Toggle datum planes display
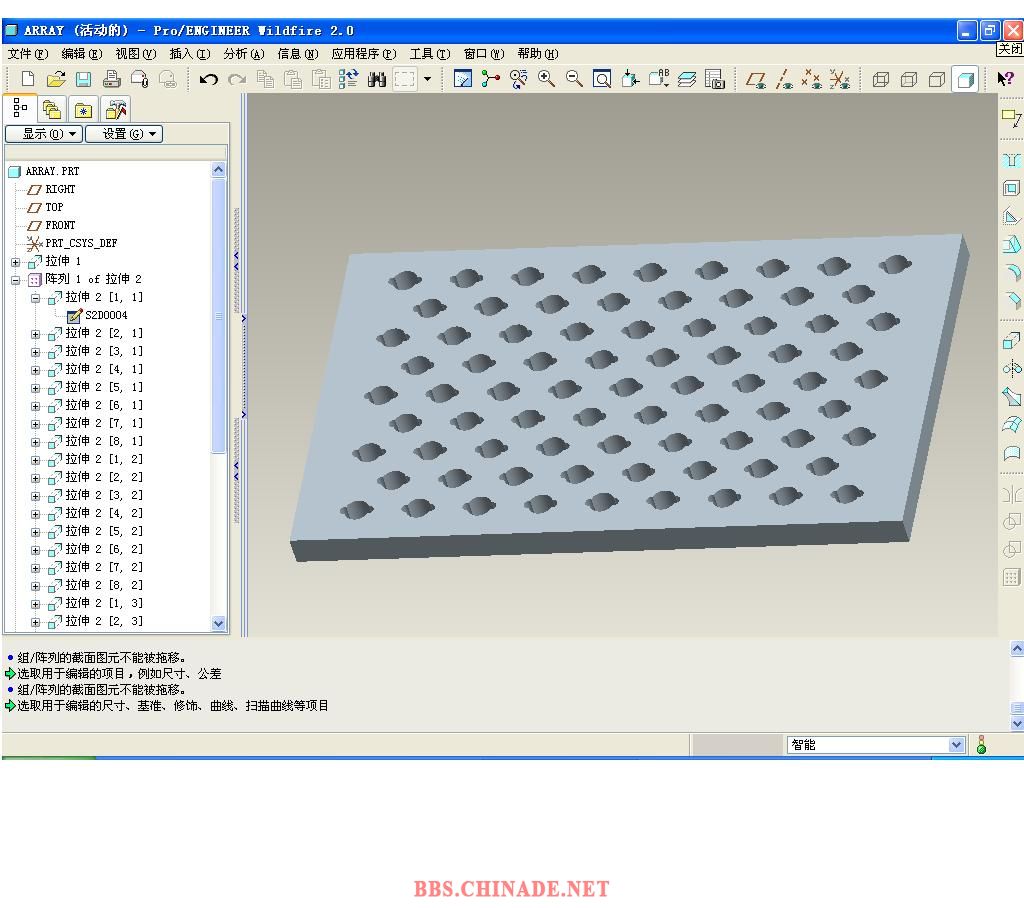The width and height of the screenshot is (1024, 908). click(756, 79)
